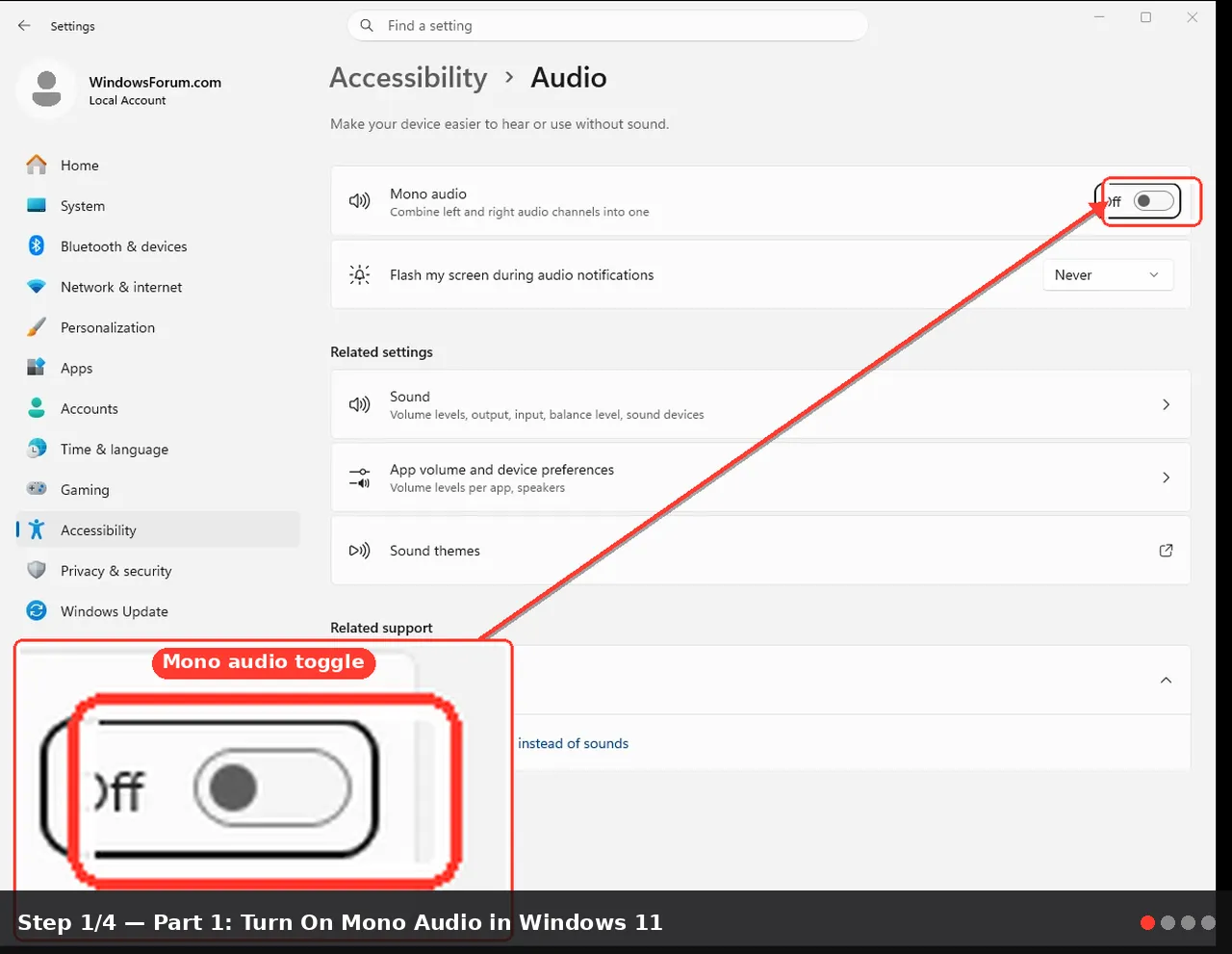Click Accessibility breadcrumb link
Screen dimensions: 1232x954
[408, 78]
